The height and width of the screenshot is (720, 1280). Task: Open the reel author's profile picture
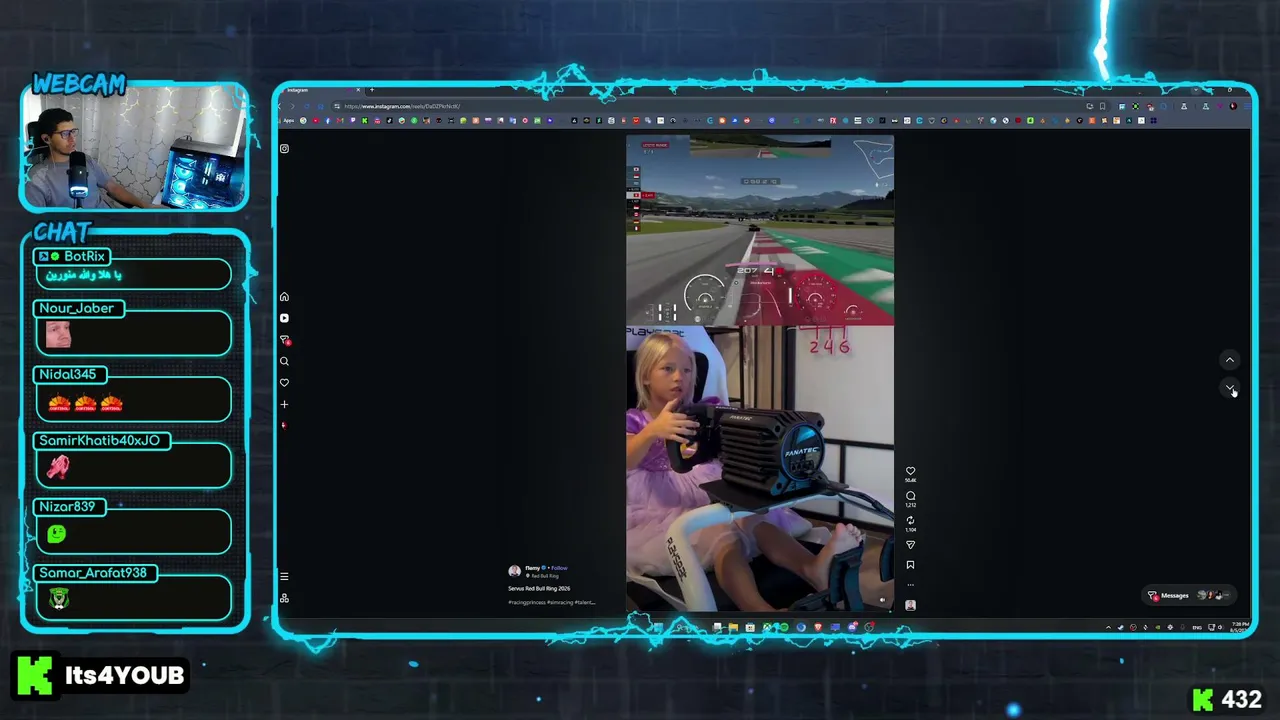(x=514, y=571)
